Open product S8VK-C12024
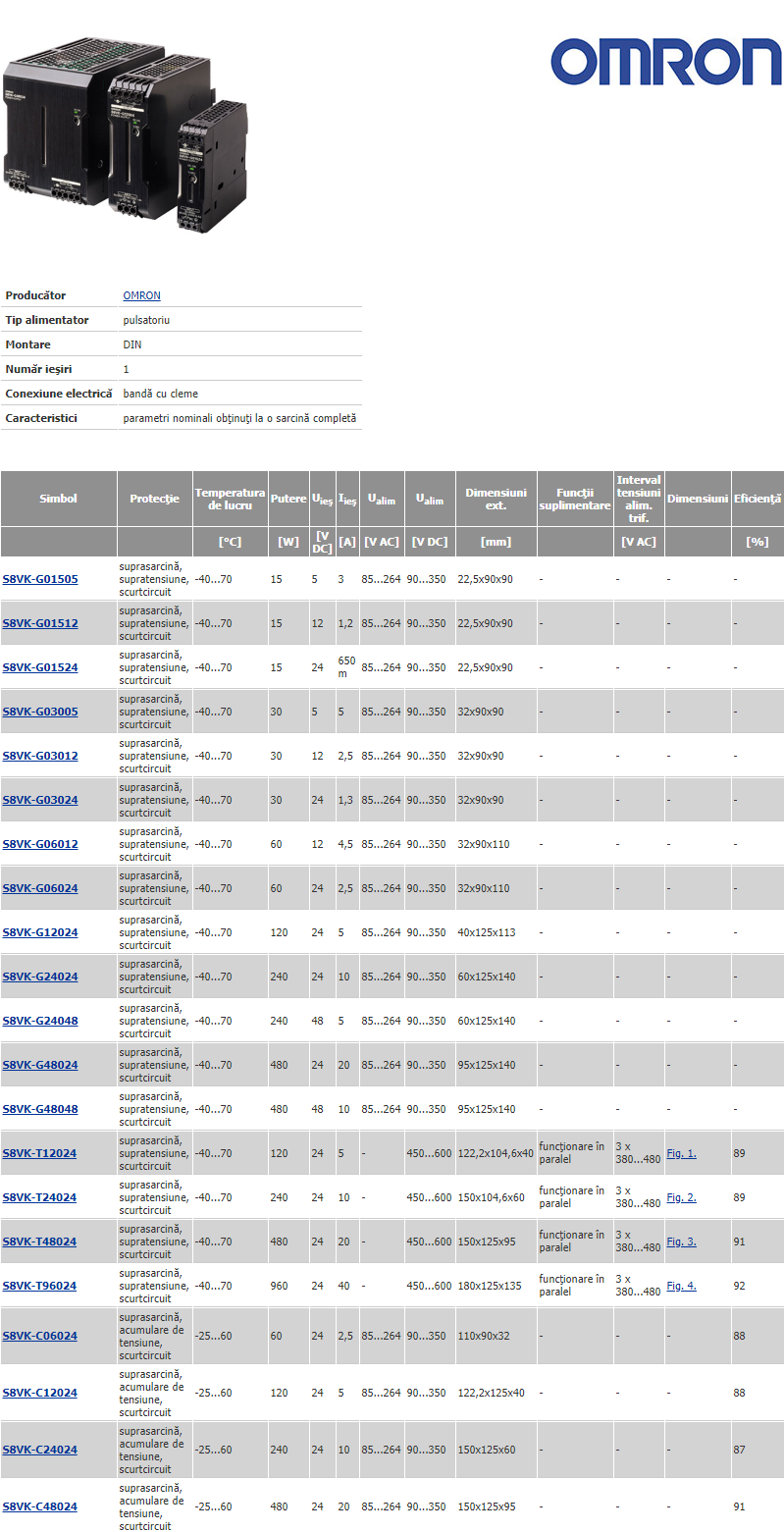The height and width of the screenshot is (1532, 784). 39,1393
